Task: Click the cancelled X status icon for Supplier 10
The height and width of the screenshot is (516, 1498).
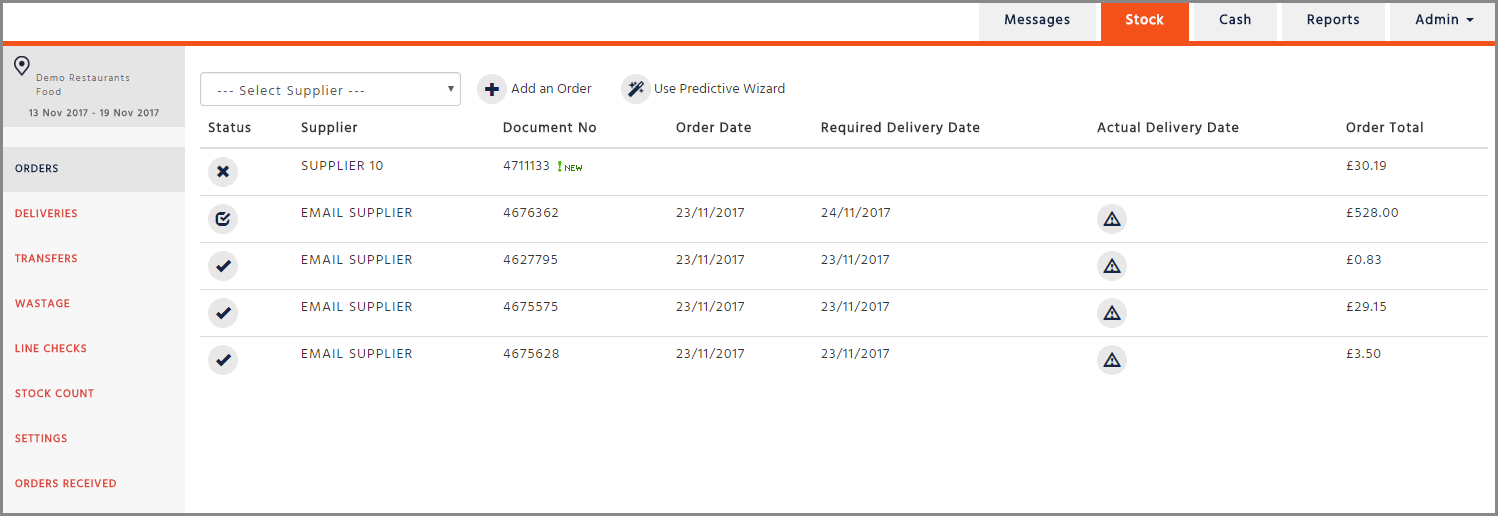Action: click(223, 172)
